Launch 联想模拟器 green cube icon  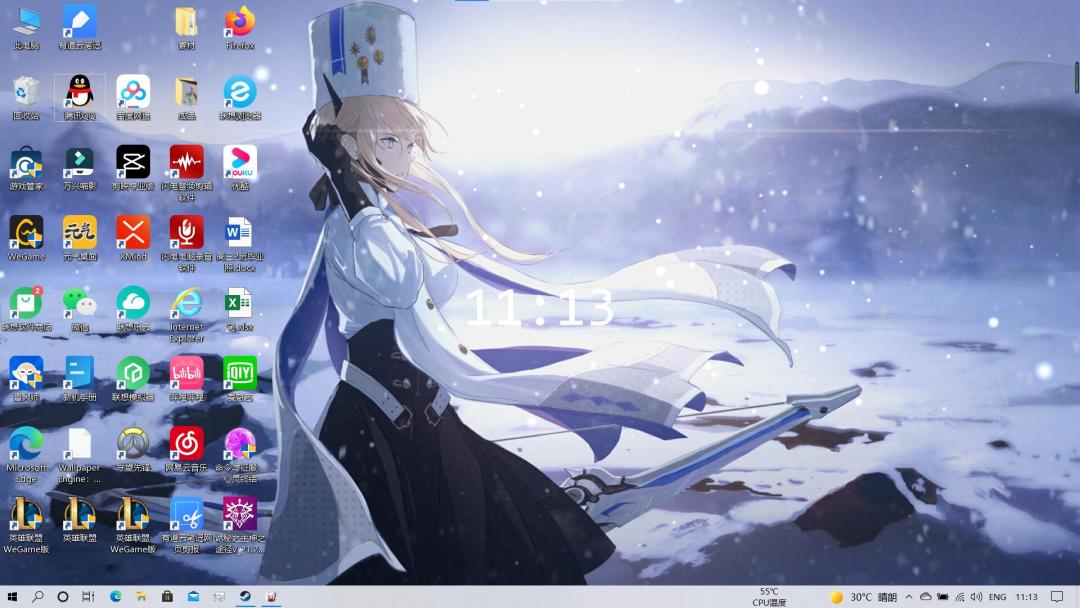click(x=133, y=379)
